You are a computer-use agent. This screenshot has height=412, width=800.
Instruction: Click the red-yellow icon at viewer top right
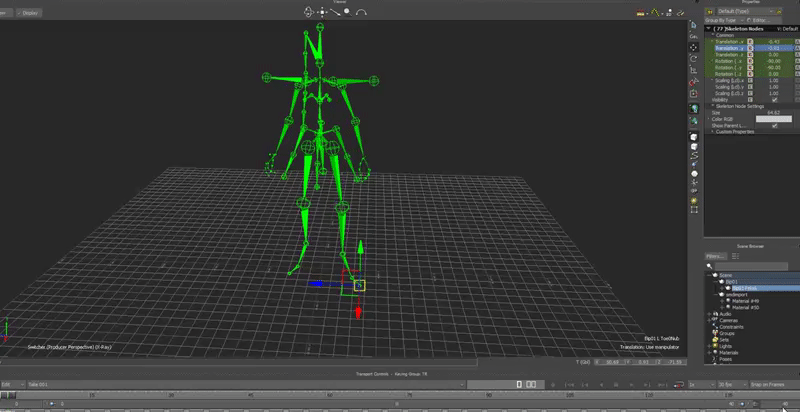pyautogui.click(x=641, y=13)
